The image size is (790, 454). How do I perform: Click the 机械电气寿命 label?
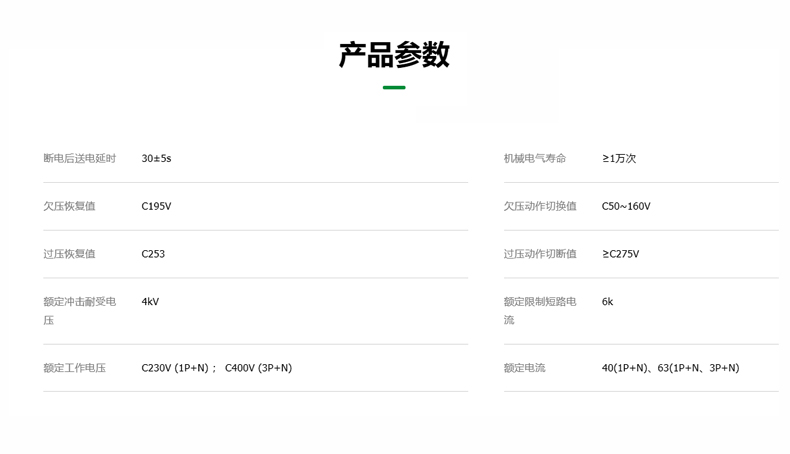[535, 158]
